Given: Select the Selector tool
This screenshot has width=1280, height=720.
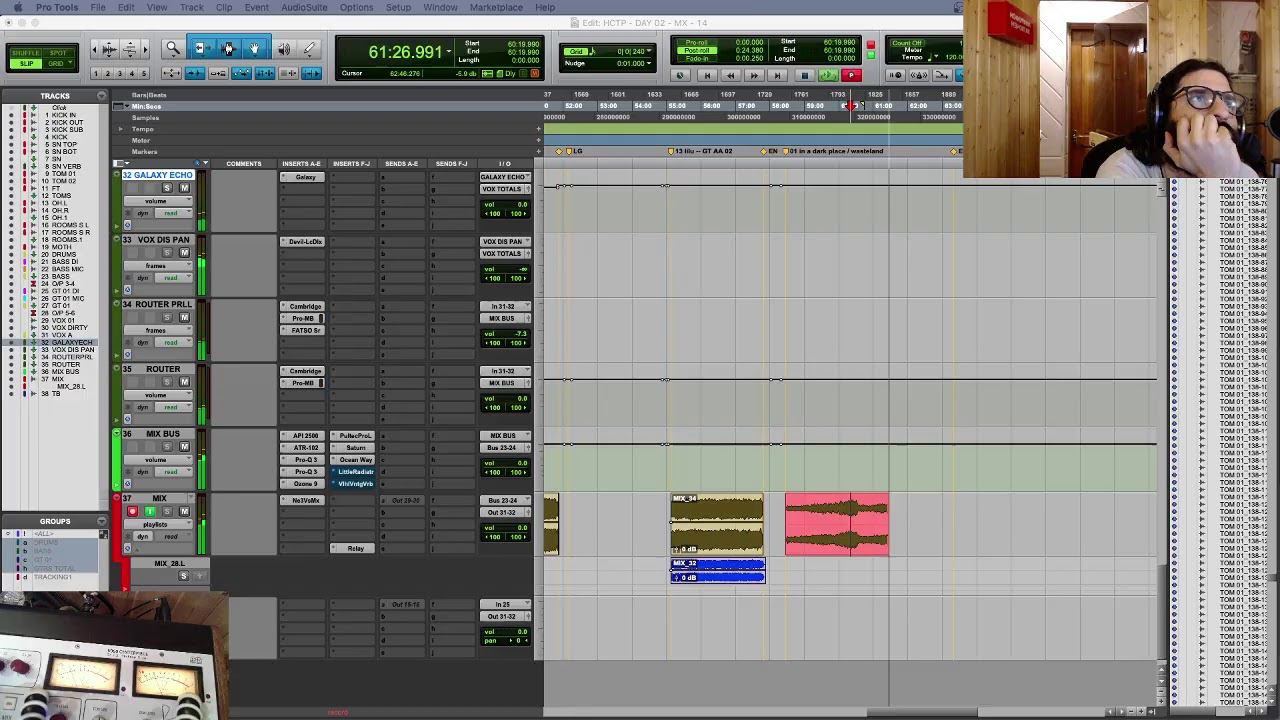Looking at the screenshot, I should coord(229,48).
